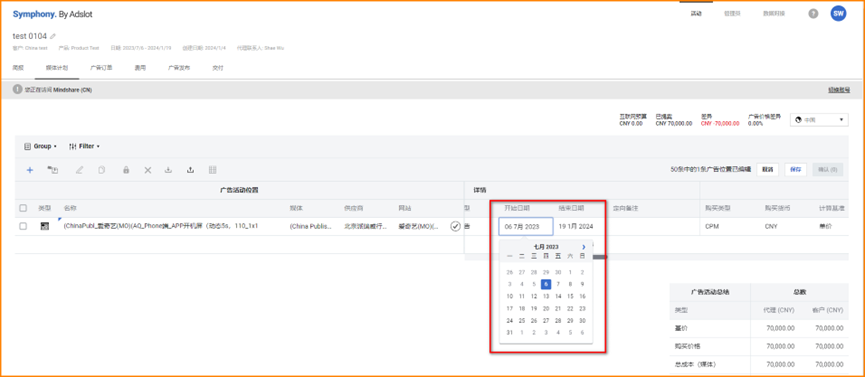The image size is (865, 377).
Task: Edit campaign name with pencil beside test 0104
Action: [53, 36]
